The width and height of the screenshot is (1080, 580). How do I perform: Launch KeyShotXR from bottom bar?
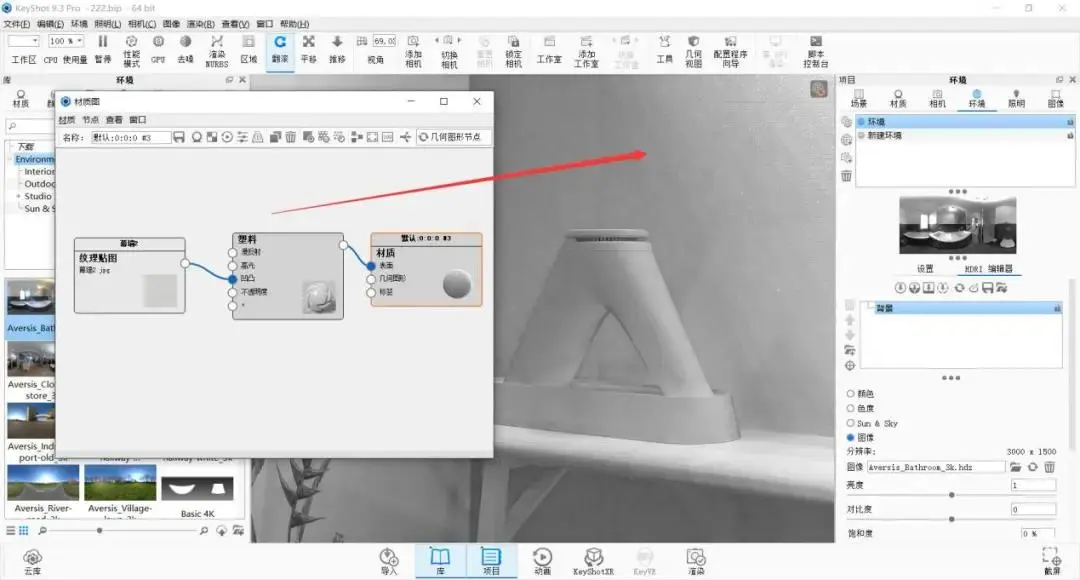click(593, 561)
